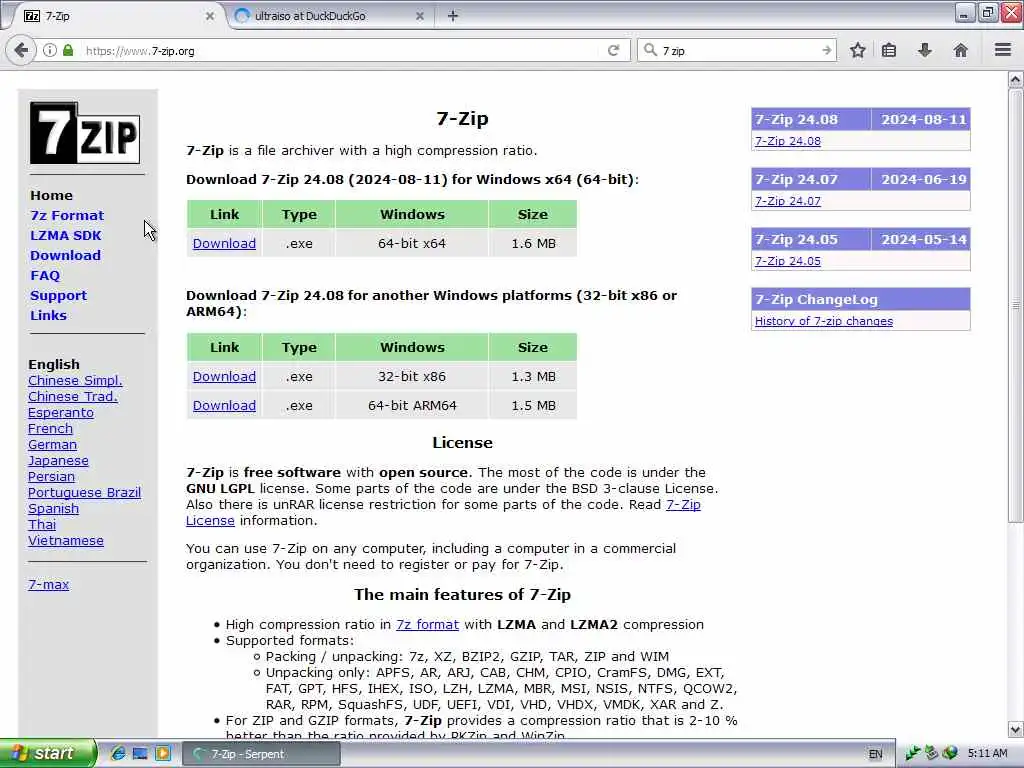Switch language to Portuguese Brazil
1024x768 pixels.
click(84, 492)
